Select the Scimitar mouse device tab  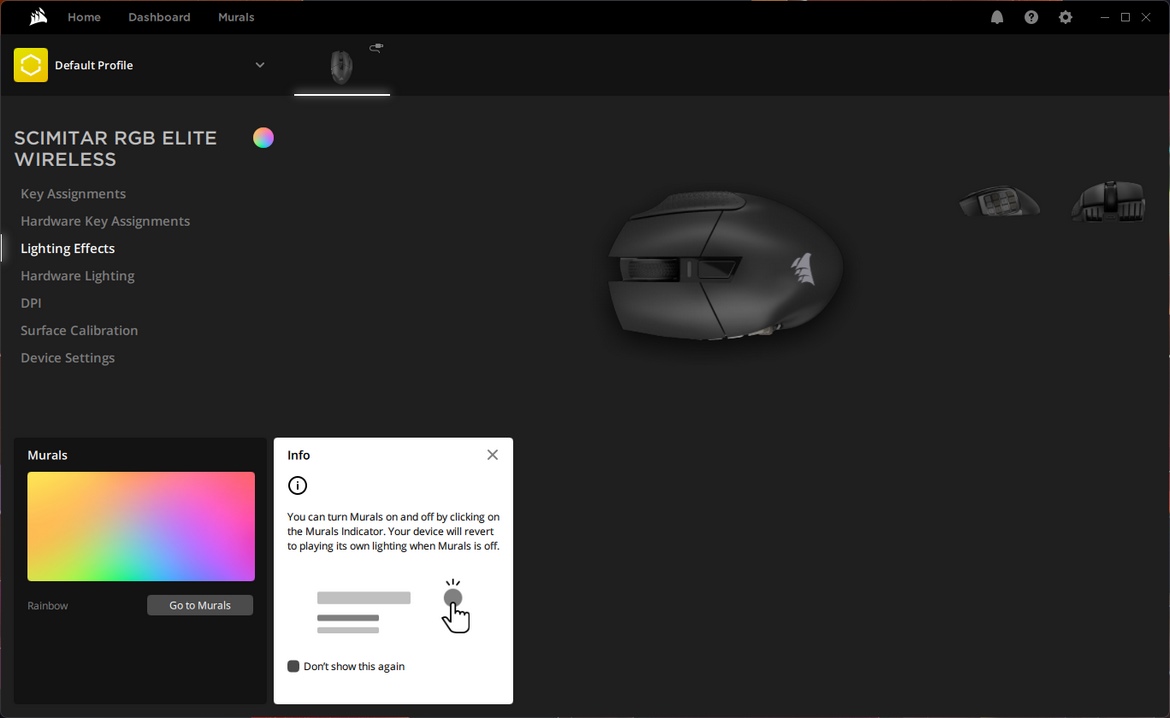point(342,67)
